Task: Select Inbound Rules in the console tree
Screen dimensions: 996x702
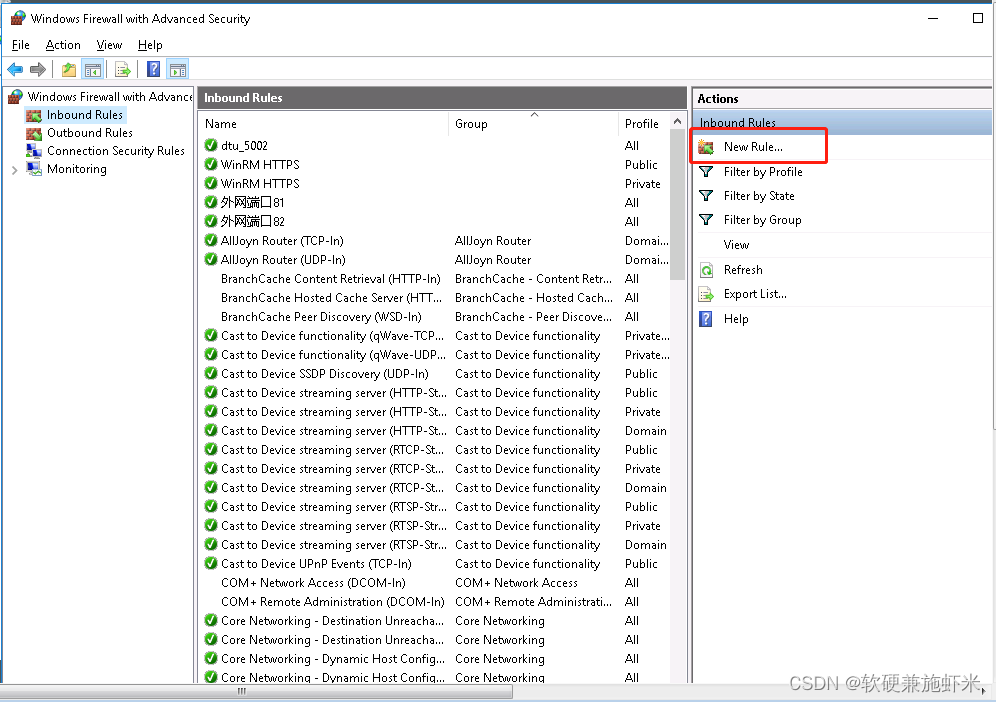Action: tap(84, 115)
